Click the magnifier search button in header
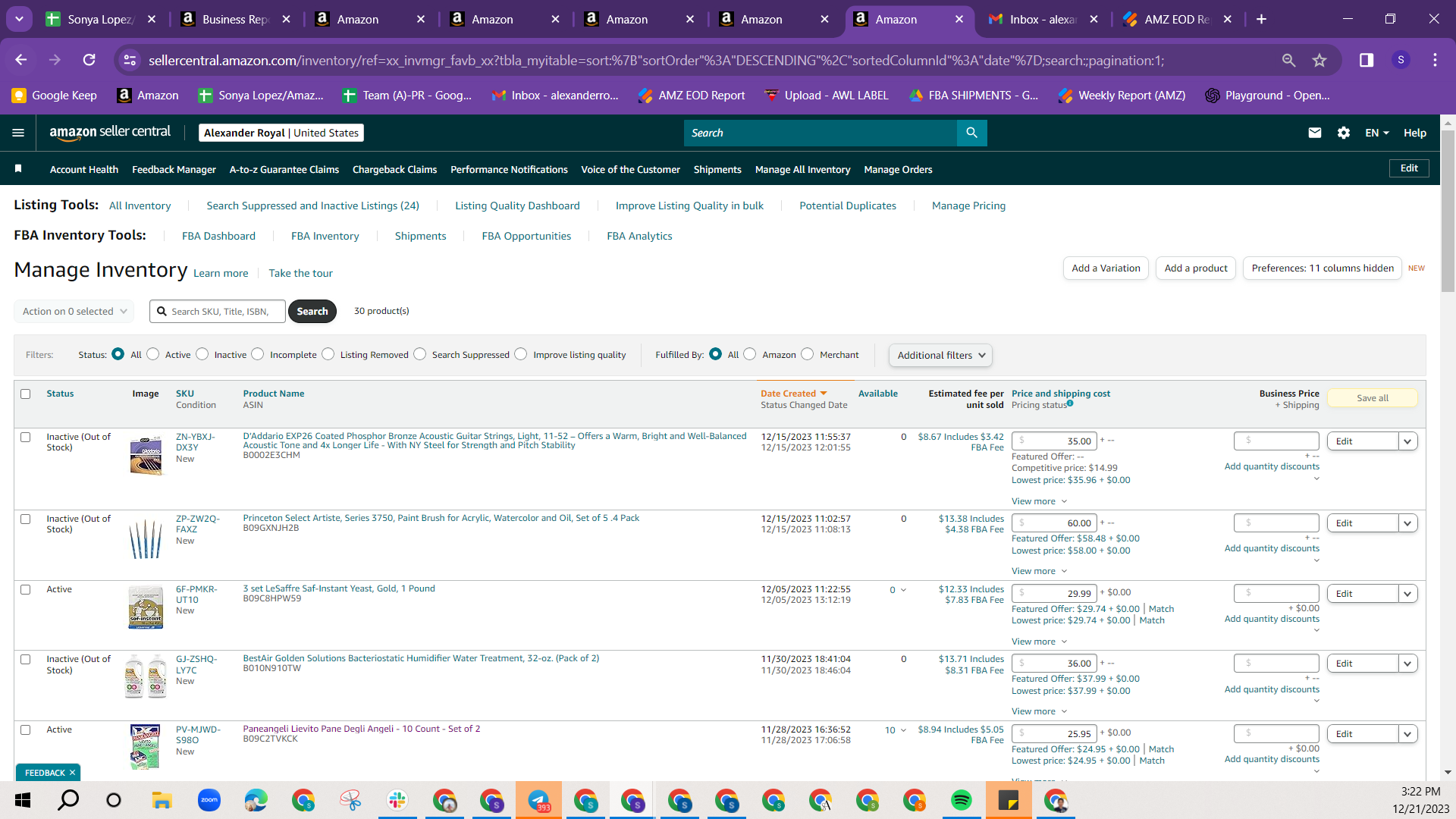 point(971,133)
